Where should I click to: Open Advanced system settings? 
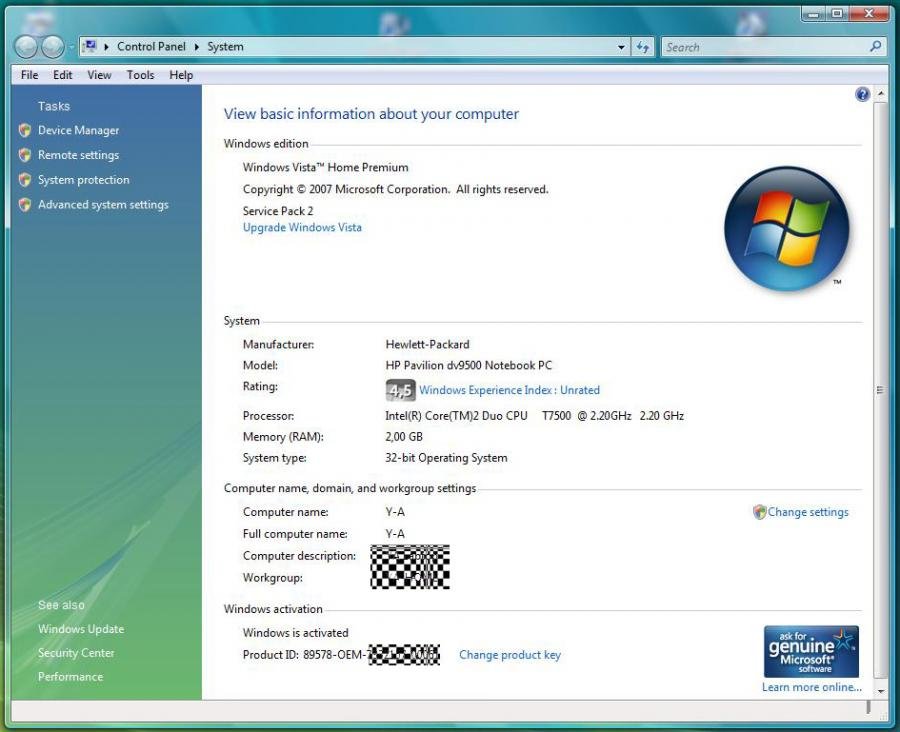pos(103,205)
